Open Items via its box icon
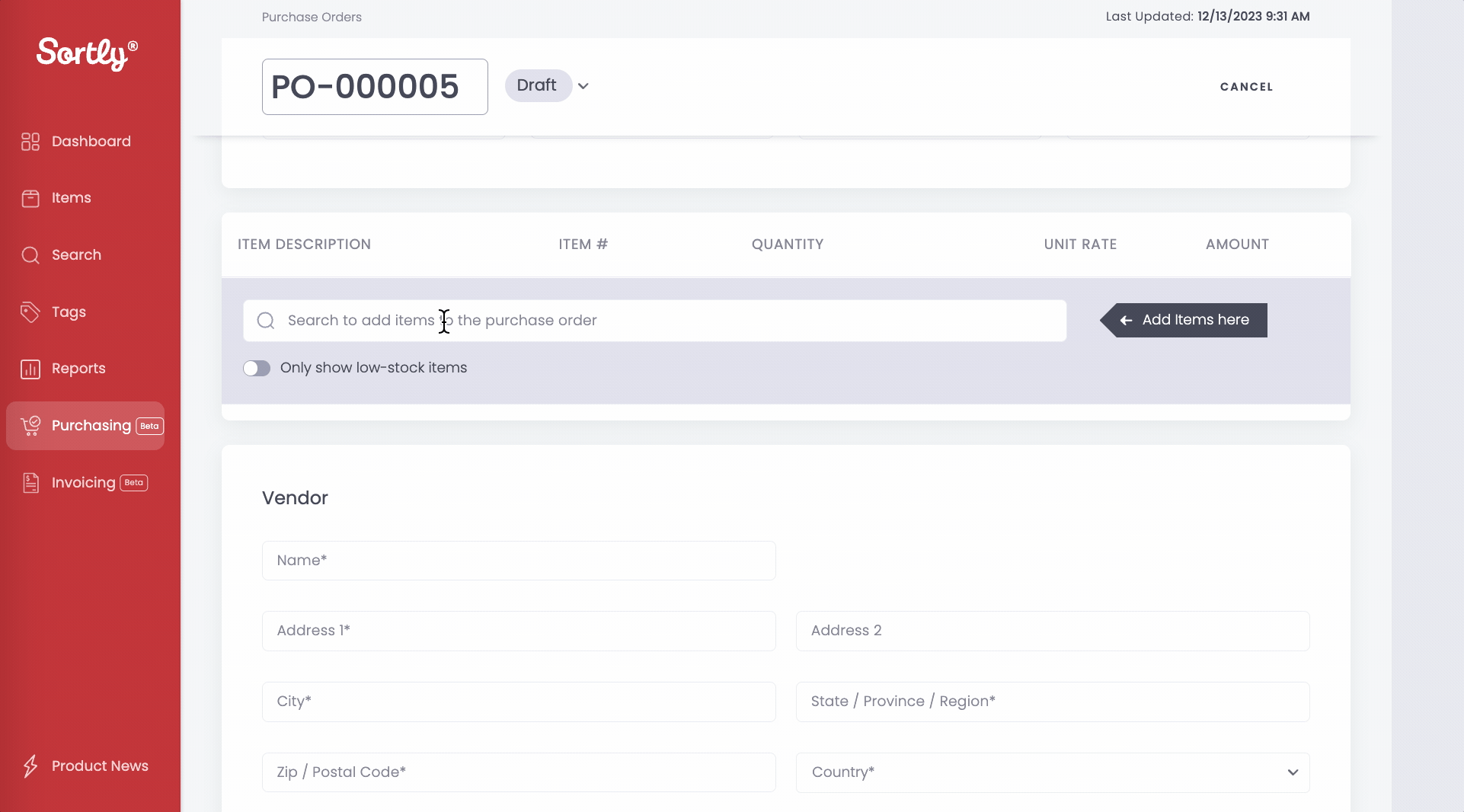 [x=30, y=198]
